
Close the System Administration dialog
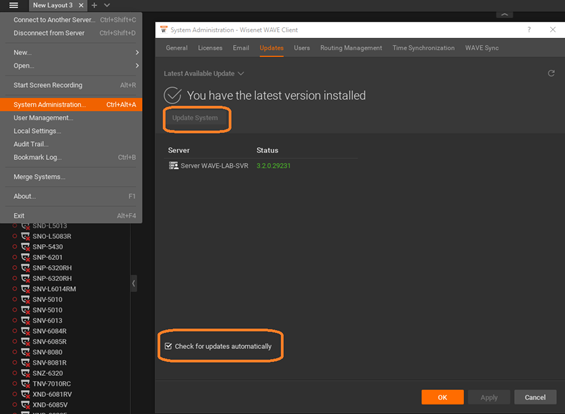pos(552,30)
